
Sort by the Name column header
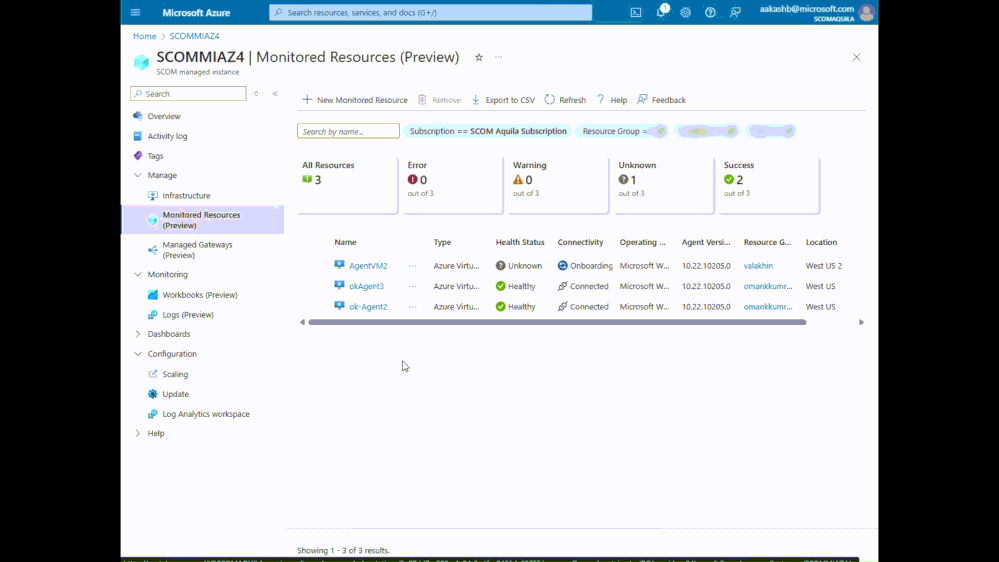(345, 242)
